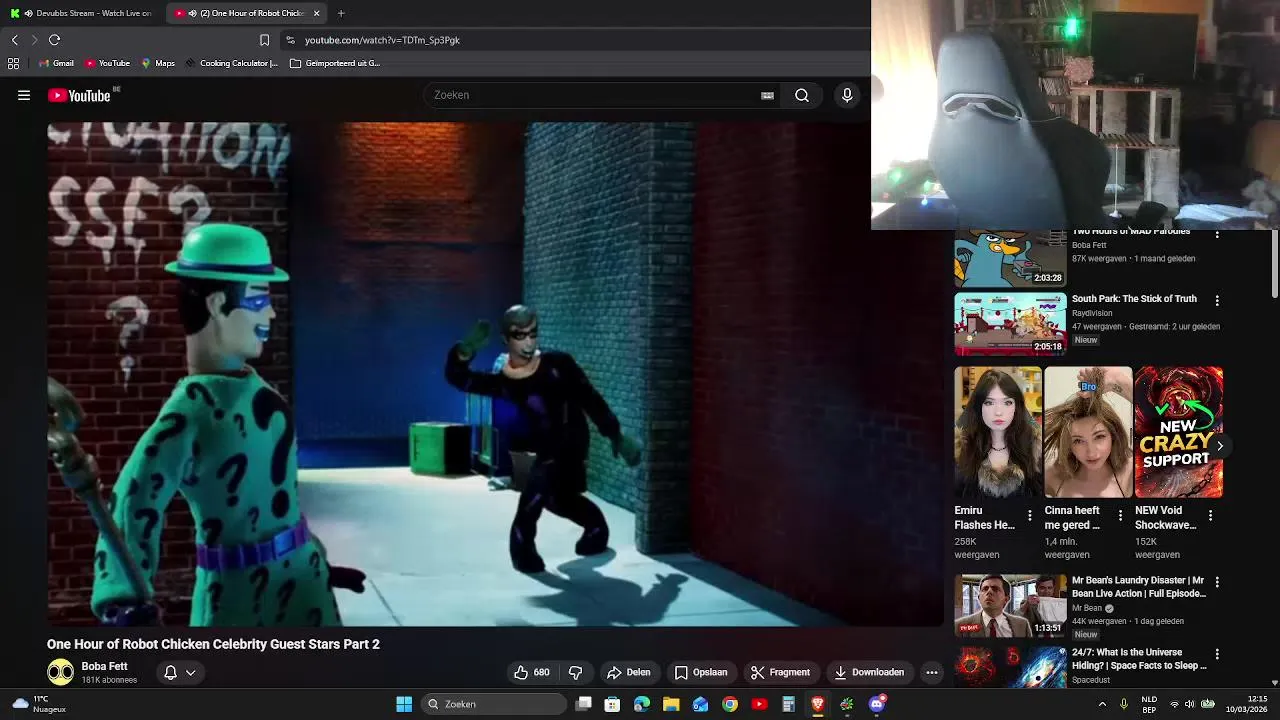Click the search magnifier button

point(802,95)
